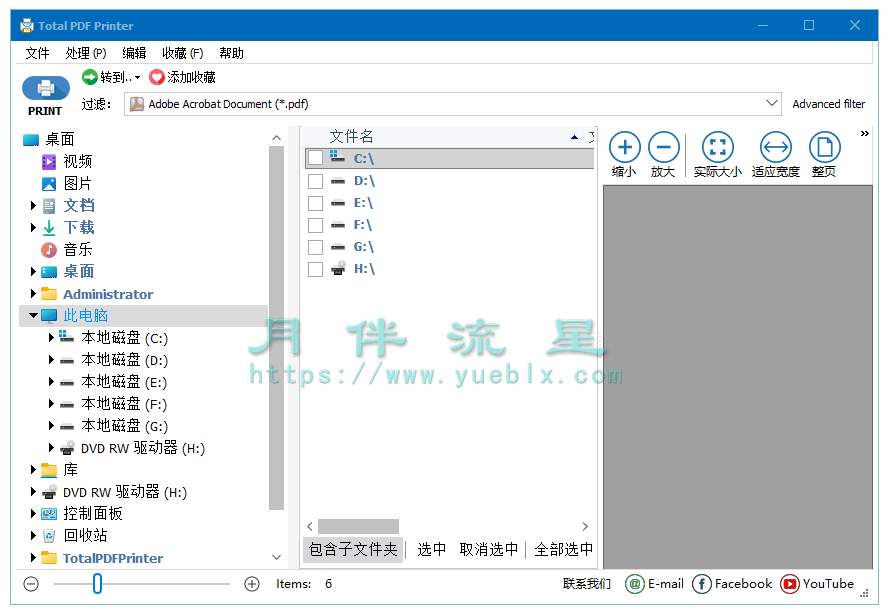The height and width of the screenshot is (613, 888).
Task: Sort by 文件名 column header
Action: (x=351, y=137)
